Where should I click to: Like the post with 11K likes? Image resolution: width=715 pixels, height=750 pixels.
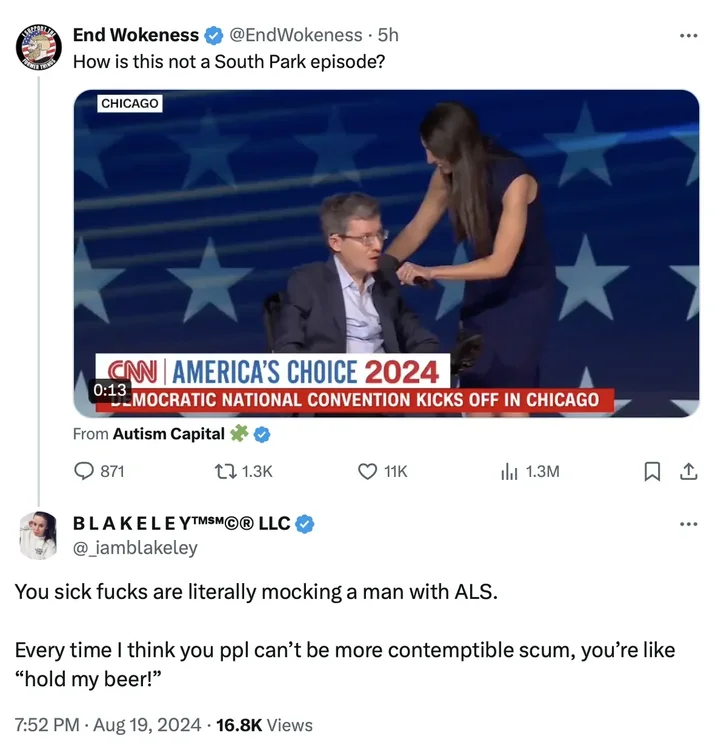pyautogui.click(x=367, y=472)
